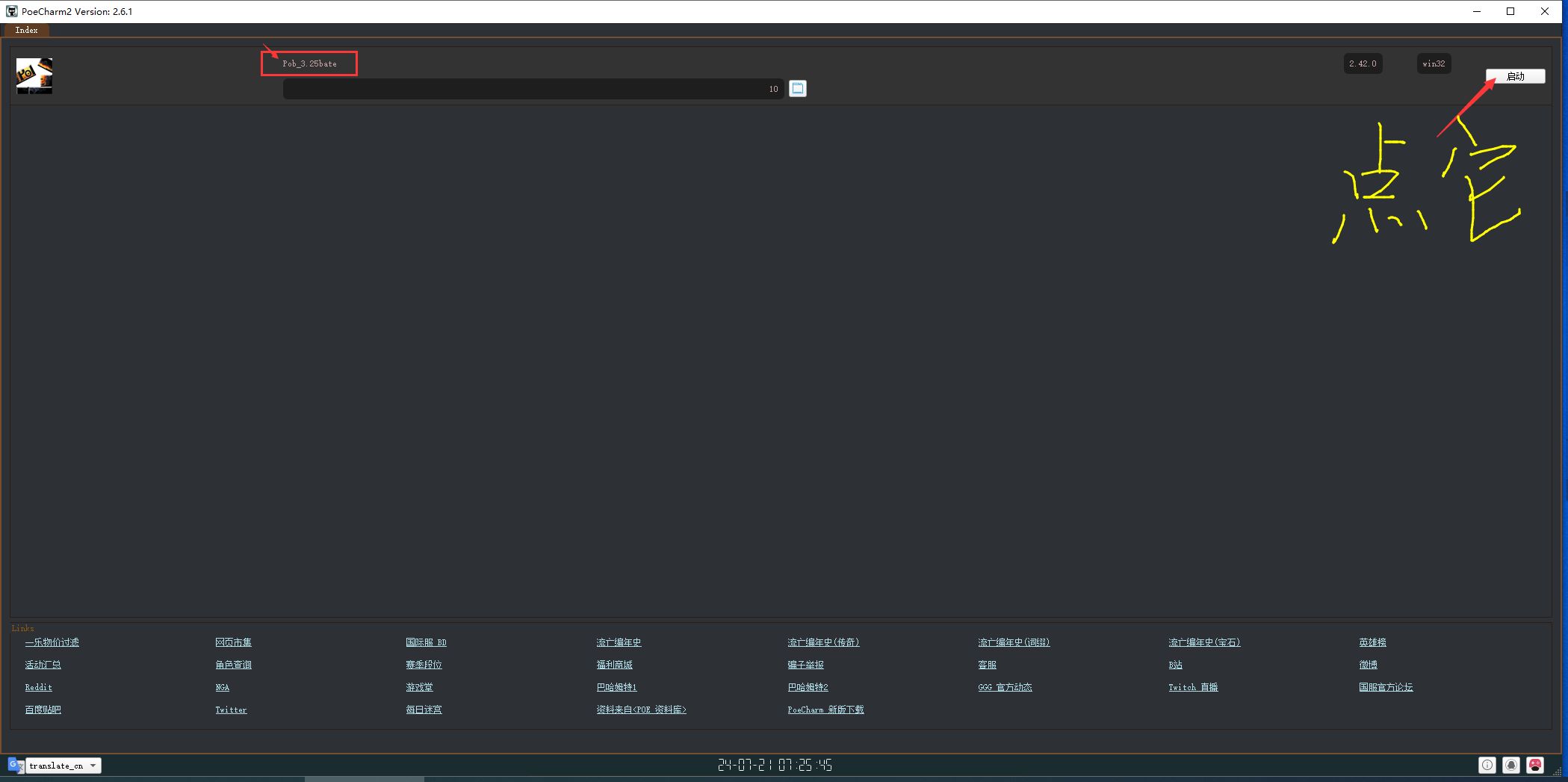
Task: Open the translate_cn language dropdown
Action: click(x=63, y=766)
